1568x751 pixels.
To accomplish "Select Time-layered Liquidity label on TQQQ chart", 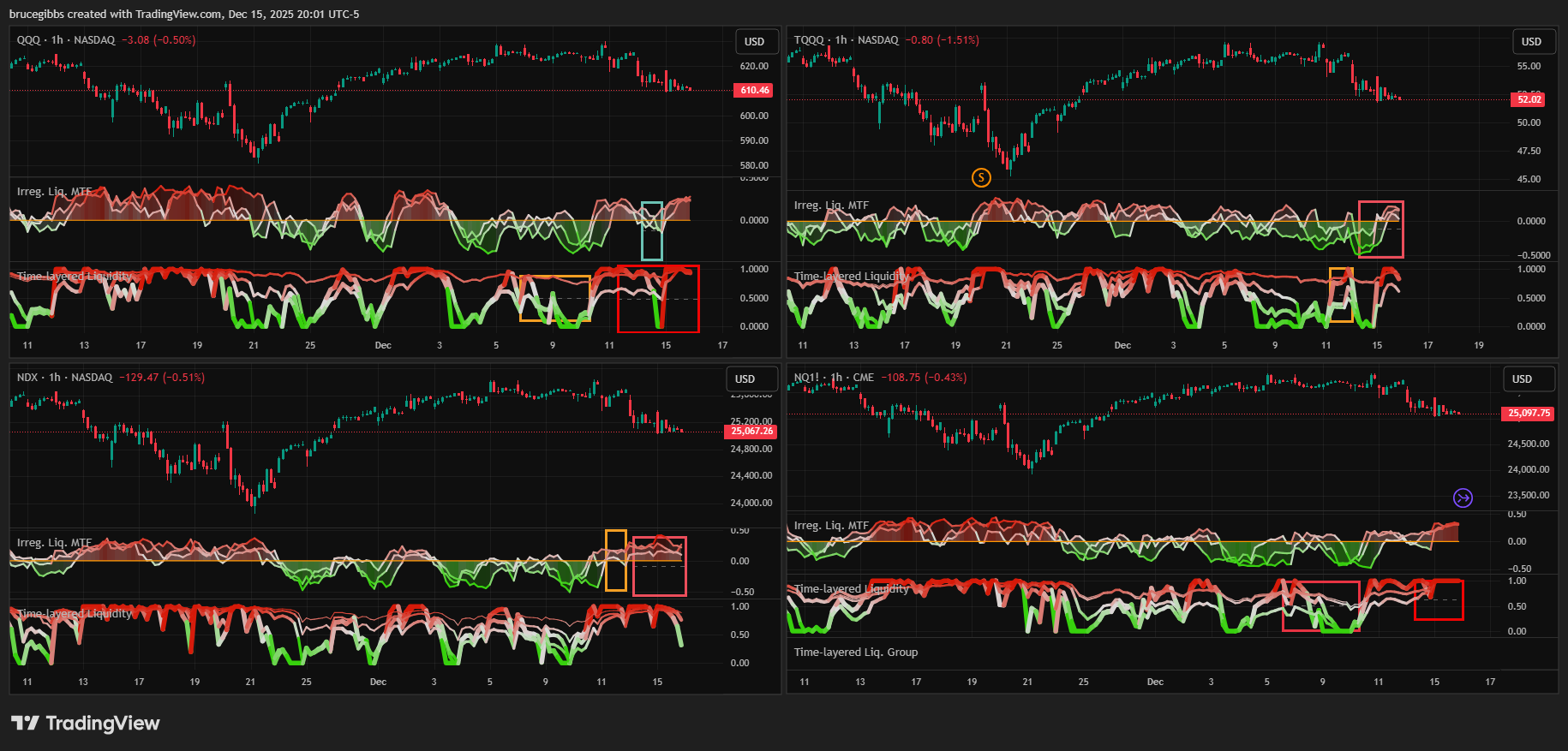I will click(851, 276).
